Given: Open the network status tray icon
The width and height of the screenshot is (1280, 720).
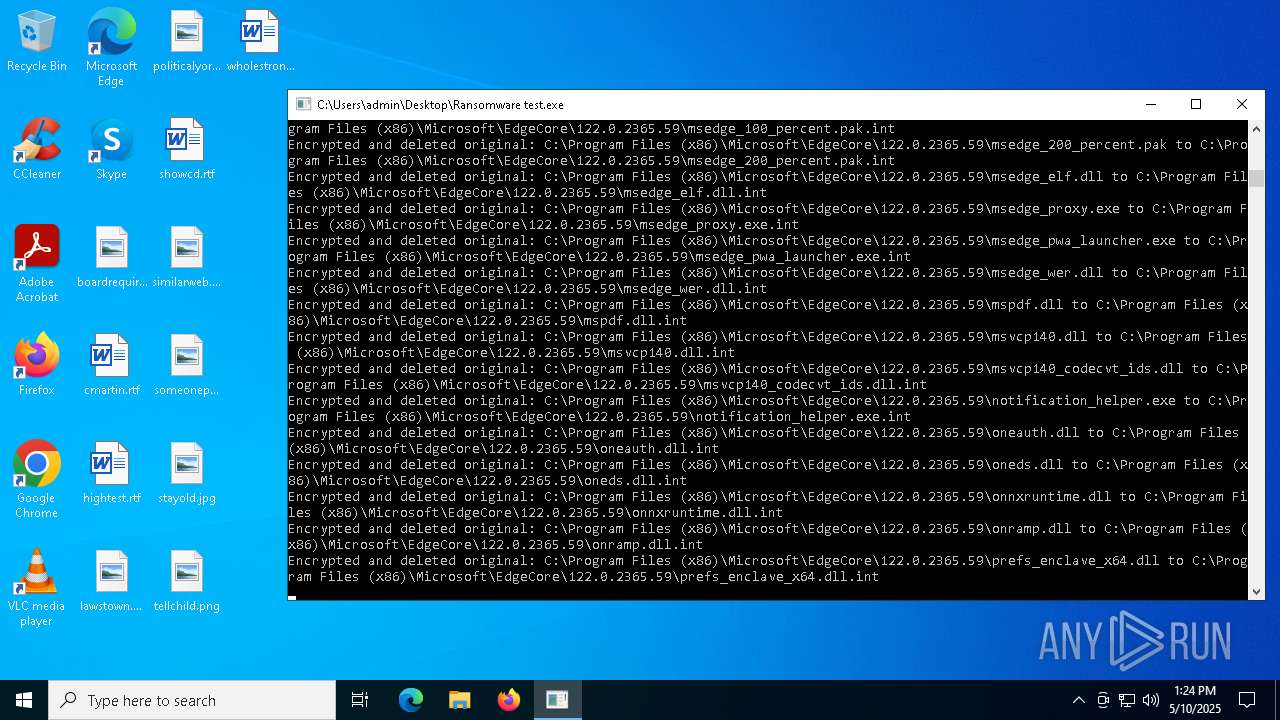Looking at the screenshot, I should click(1127, 700).
